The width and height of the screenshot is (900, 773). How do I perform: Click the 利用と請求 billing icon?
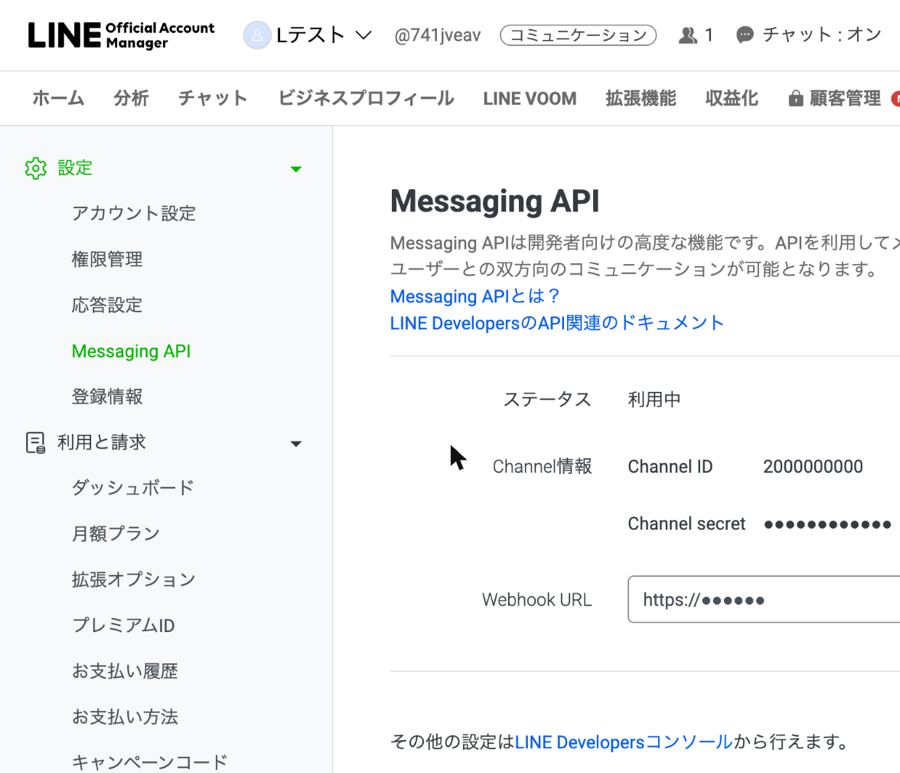click(36, 443)
